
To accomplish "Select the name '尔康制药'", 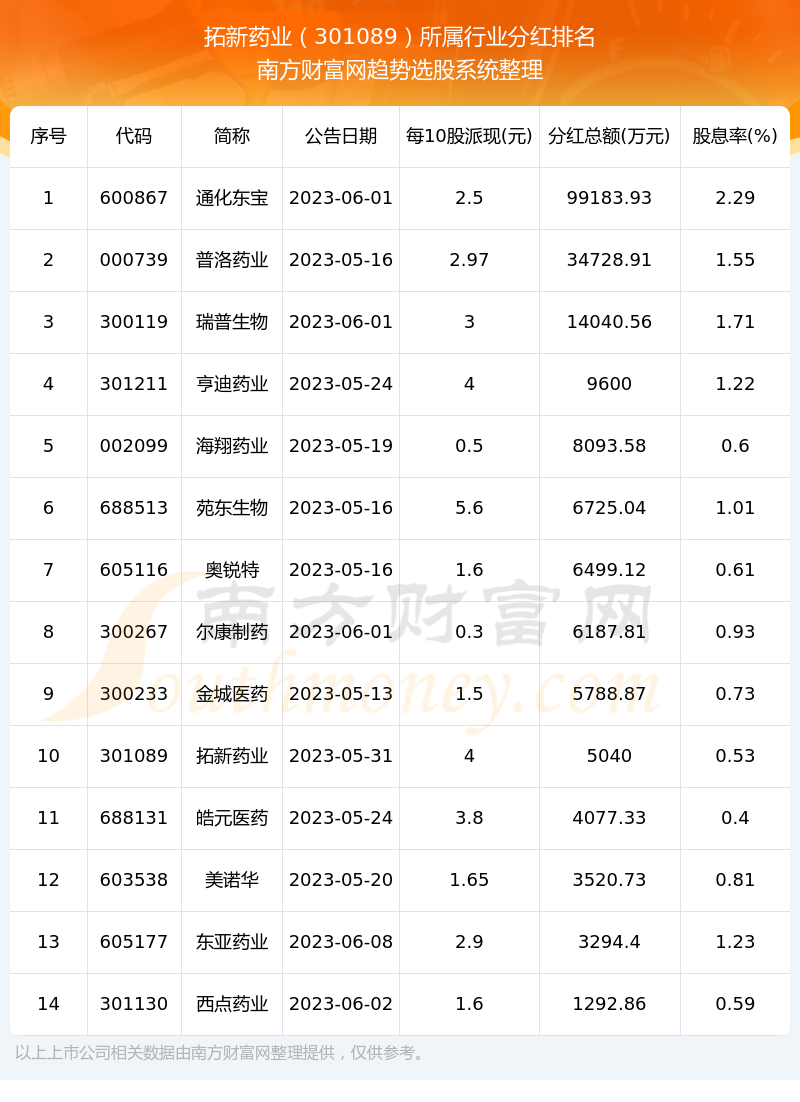I will click(232, 632).
